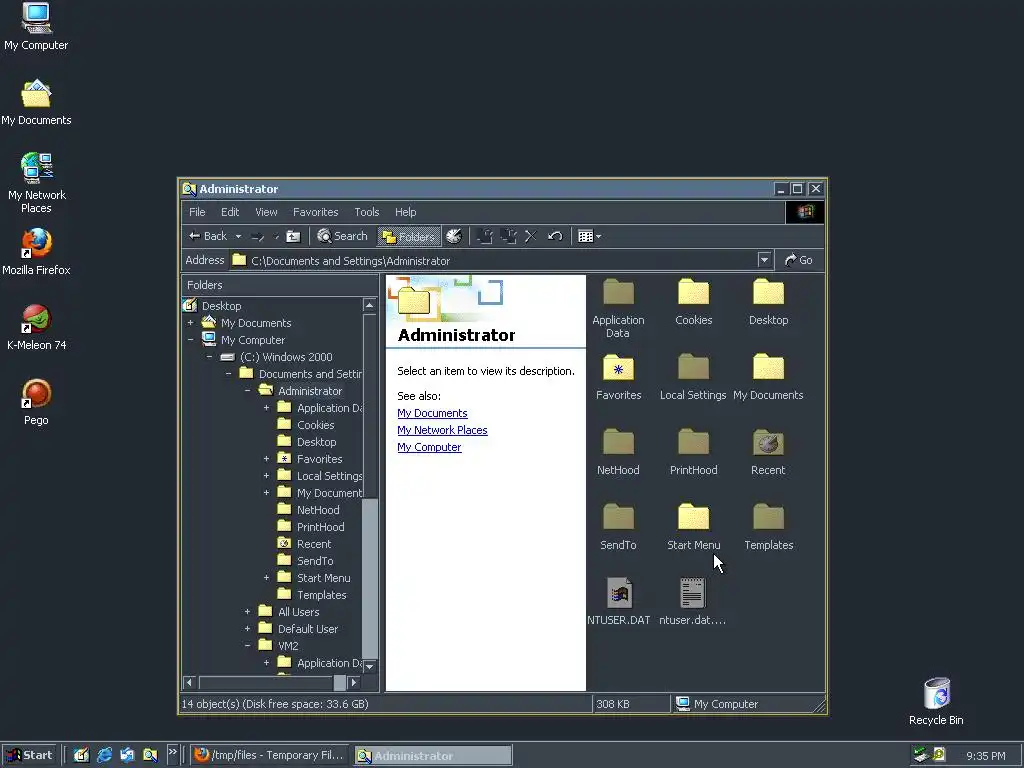
Task: Open the Back history dropdown arrow
Action: tap(238, 236)
